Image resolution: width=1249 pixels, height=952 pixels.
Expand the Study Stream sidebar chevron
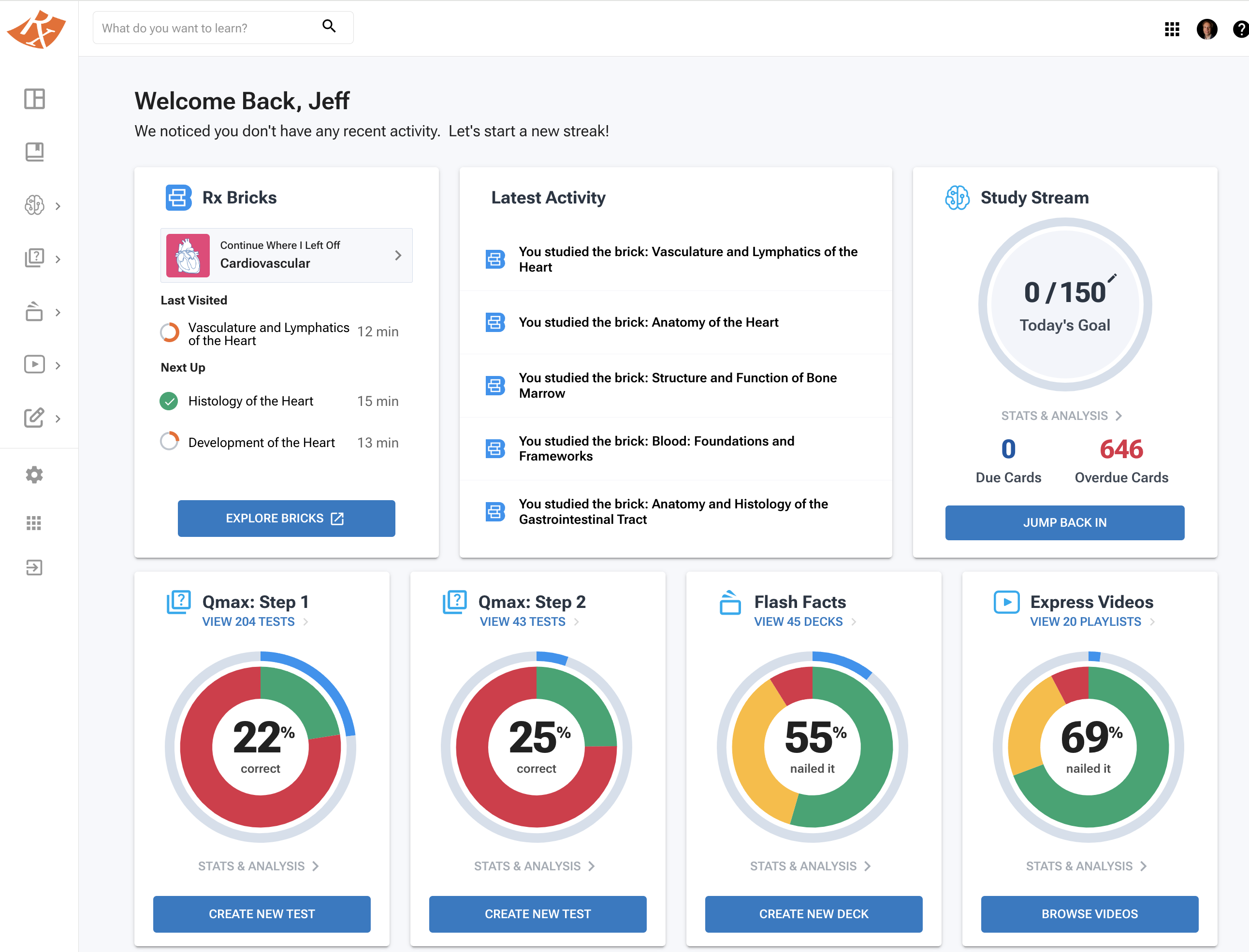point(58,206)
